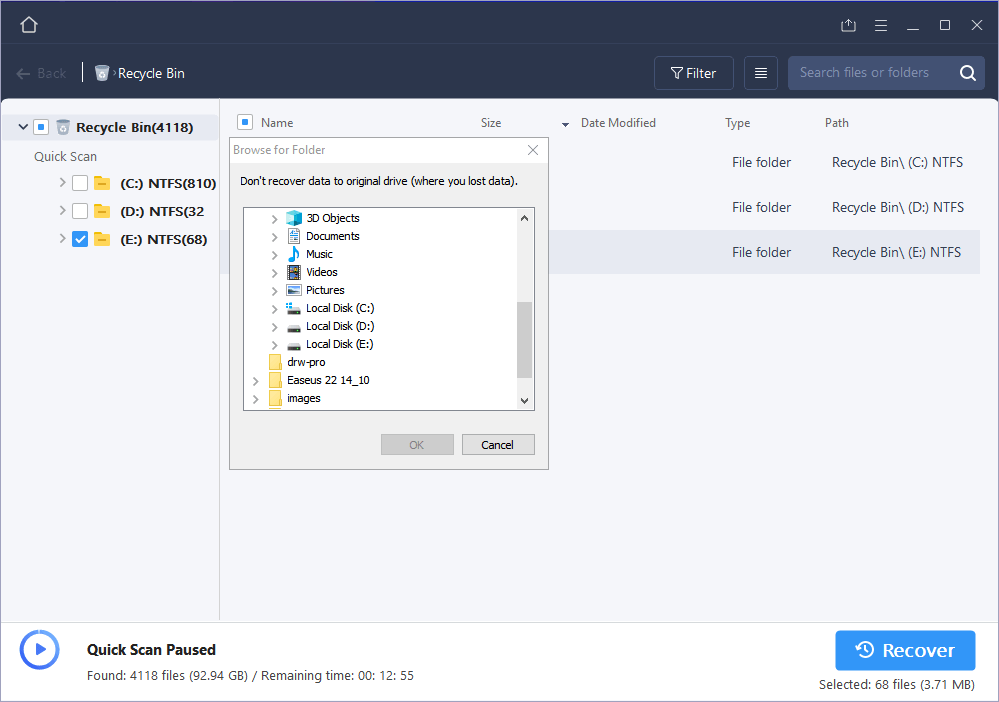
Task: Click the Recycle Bin breadcrumb
Action: pyautogui.click(x=151, y=73)
